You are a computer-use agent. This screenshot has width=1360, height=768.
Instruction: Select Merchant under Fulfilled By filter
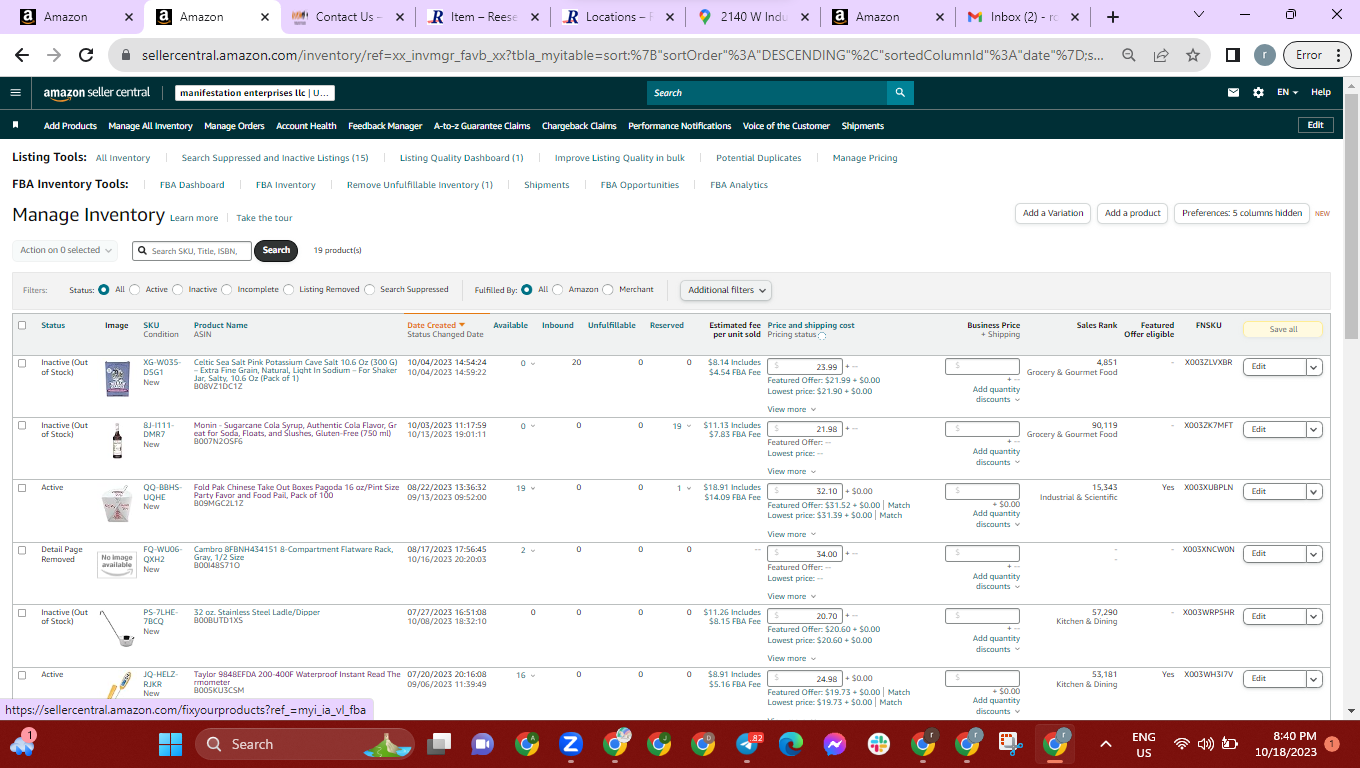(x=608, y=290)
